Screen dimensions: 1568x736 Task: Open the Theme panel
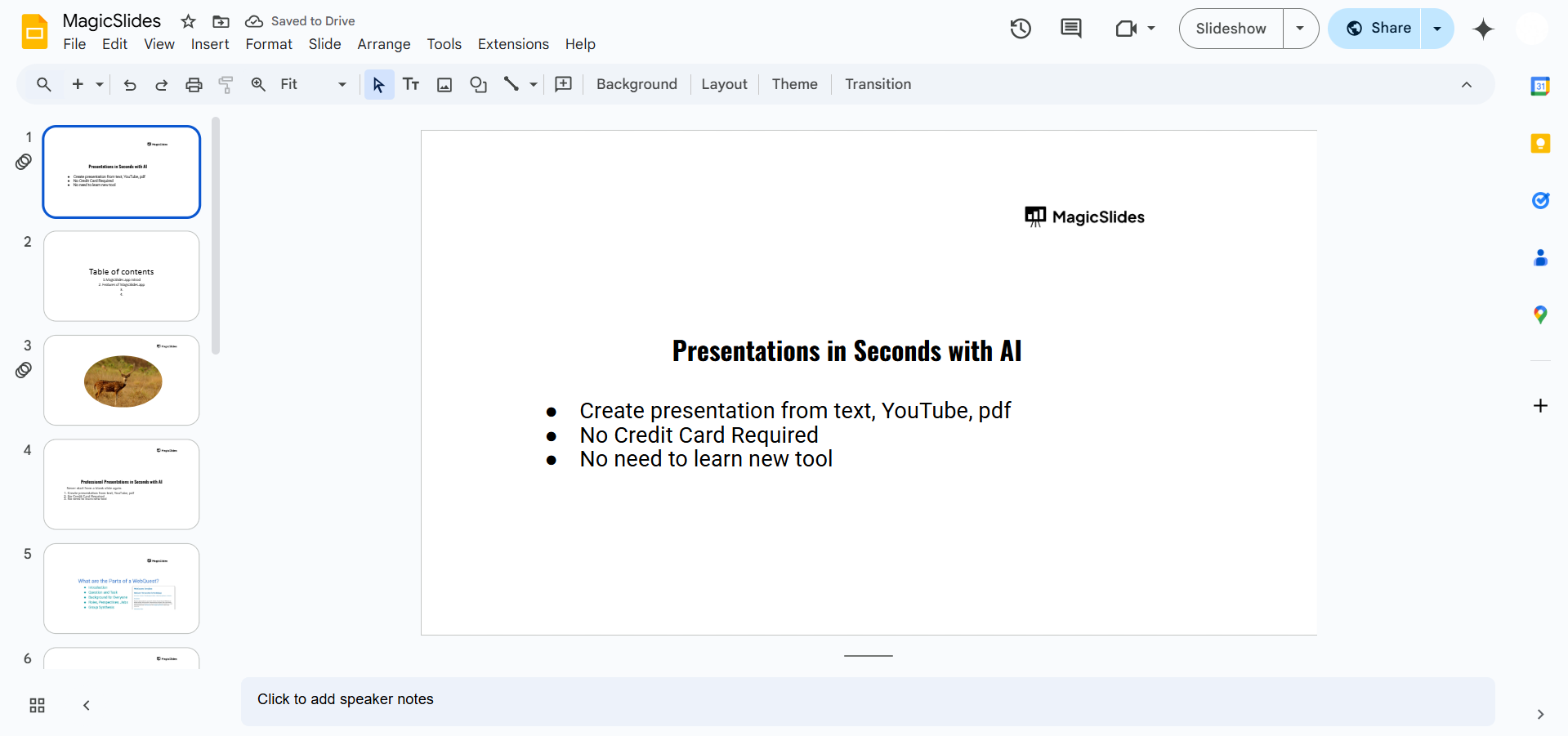[794, 84]
